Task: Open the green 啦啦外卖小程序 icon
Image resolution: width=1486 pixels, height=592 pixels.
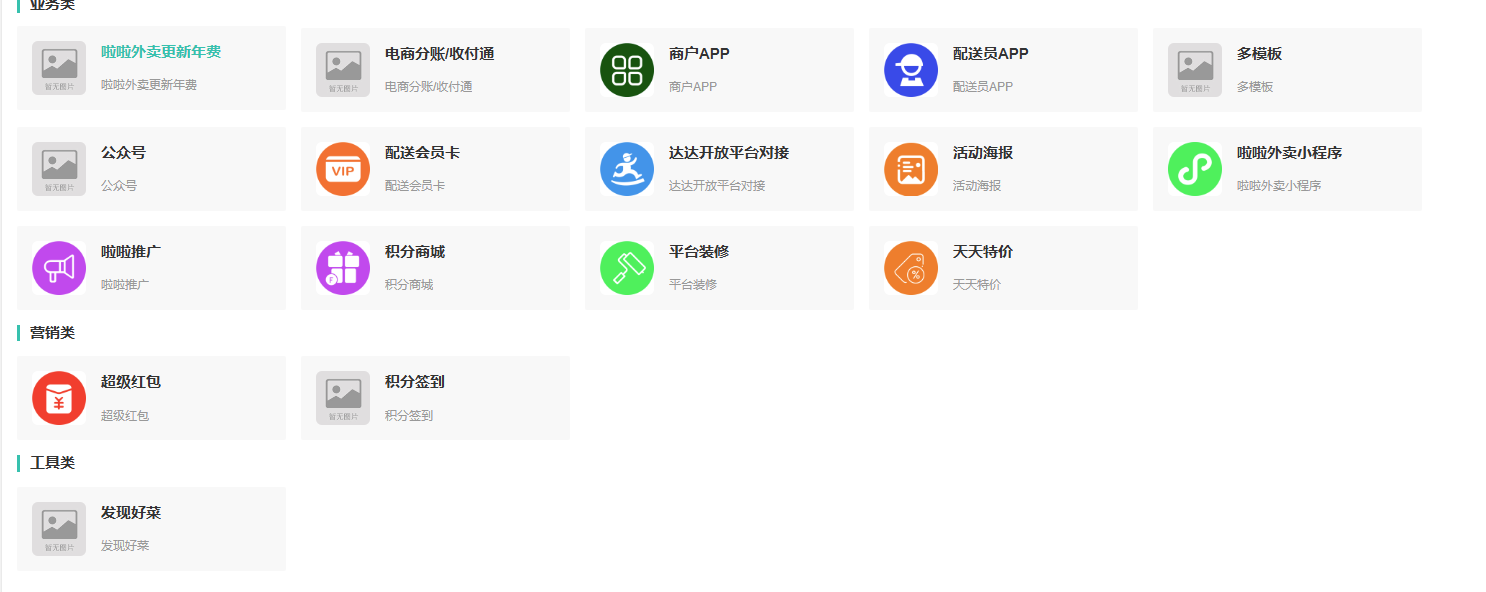Action: click(1195, 169)
